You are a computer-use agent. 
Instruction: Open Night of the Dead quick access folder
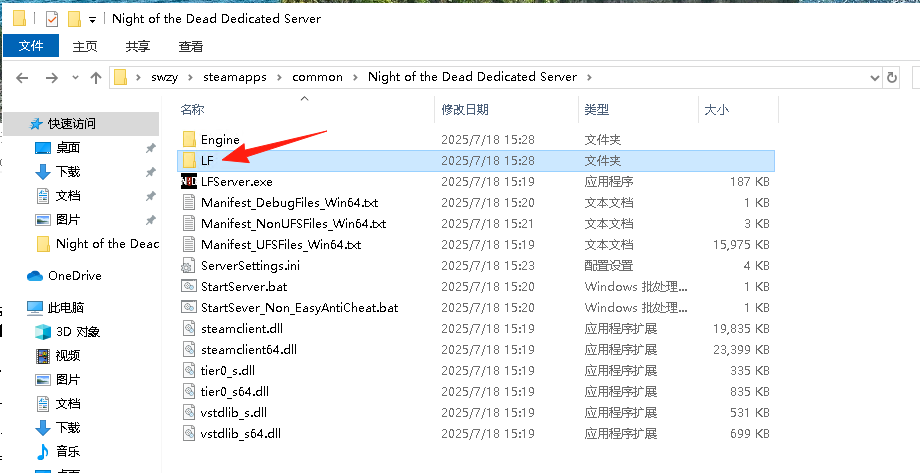(x=97, y=244)
